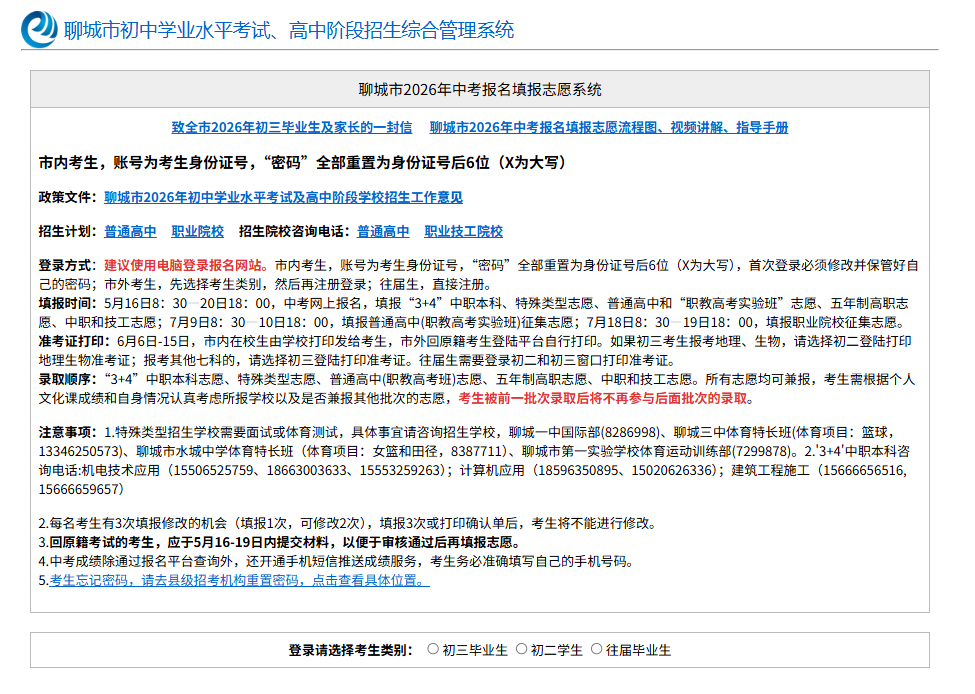Open policy file 初中学业水平考试及高中阶段学校招生工作意见
975x694 pixels.
click(283, 197)
